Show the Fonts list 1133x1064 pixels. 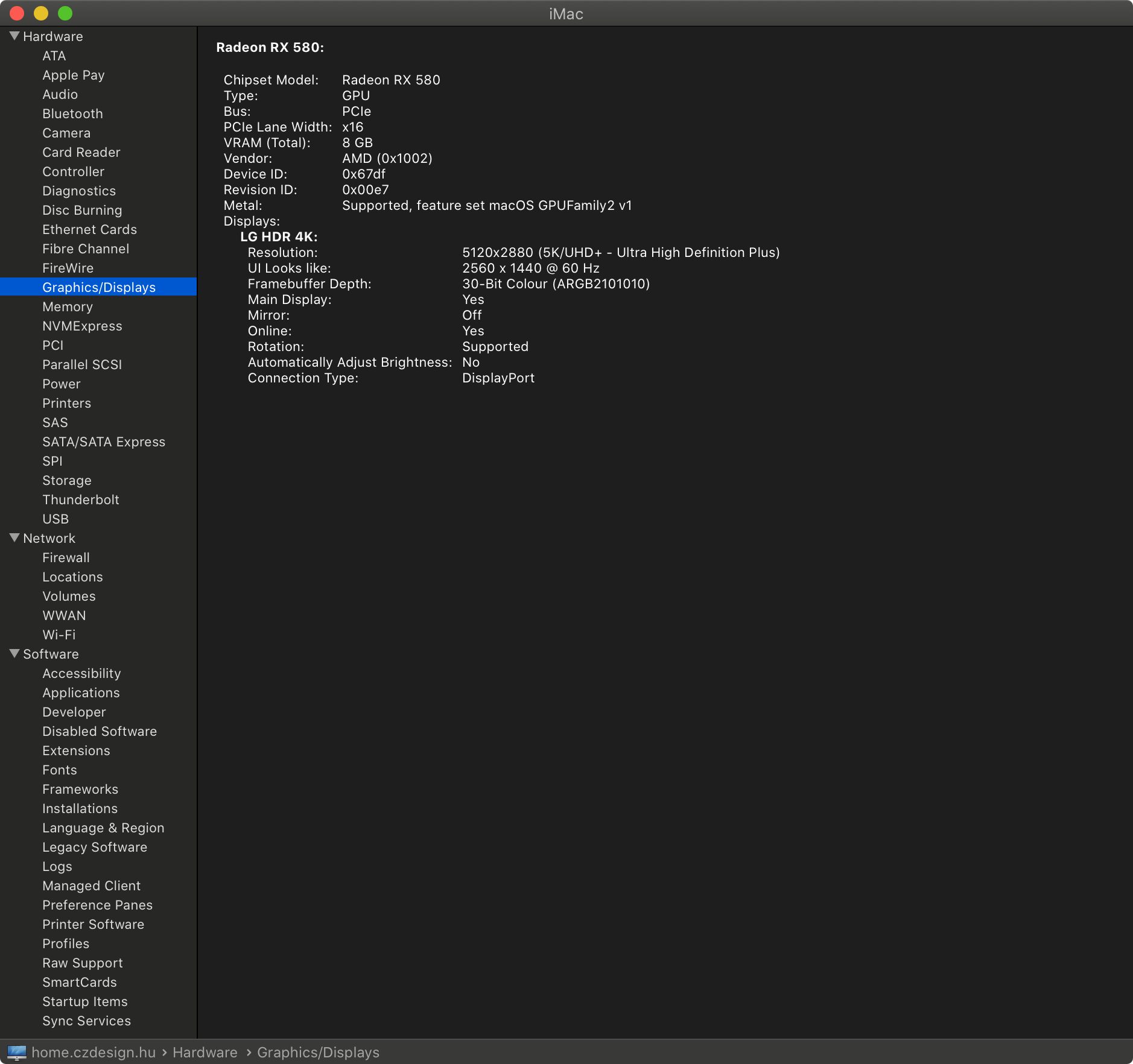pos(60,770)
